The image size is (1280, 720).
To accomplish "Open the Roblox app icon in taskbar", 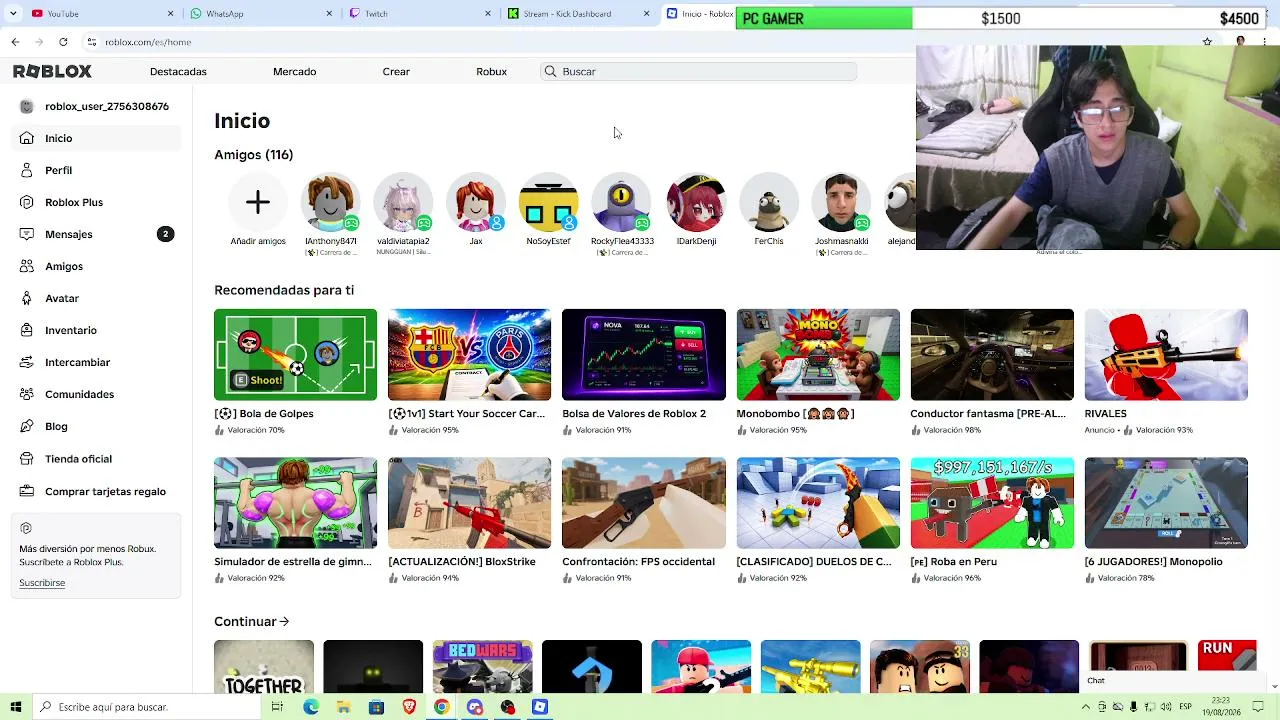I will click(540, 707).
